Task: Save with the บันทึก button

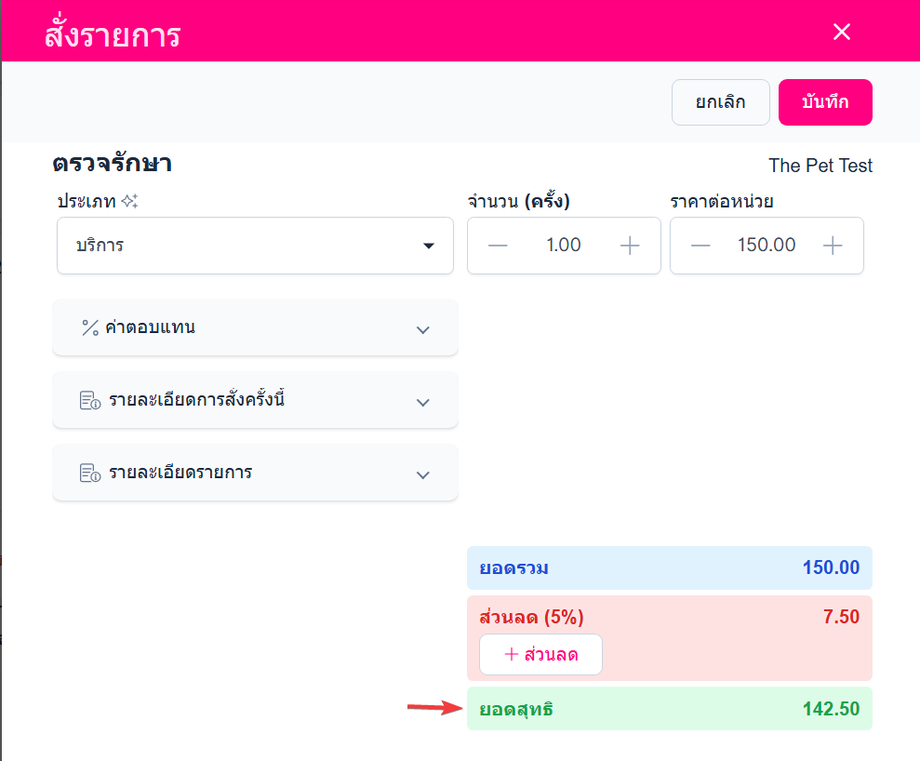Action: click(x=825, y=102)
